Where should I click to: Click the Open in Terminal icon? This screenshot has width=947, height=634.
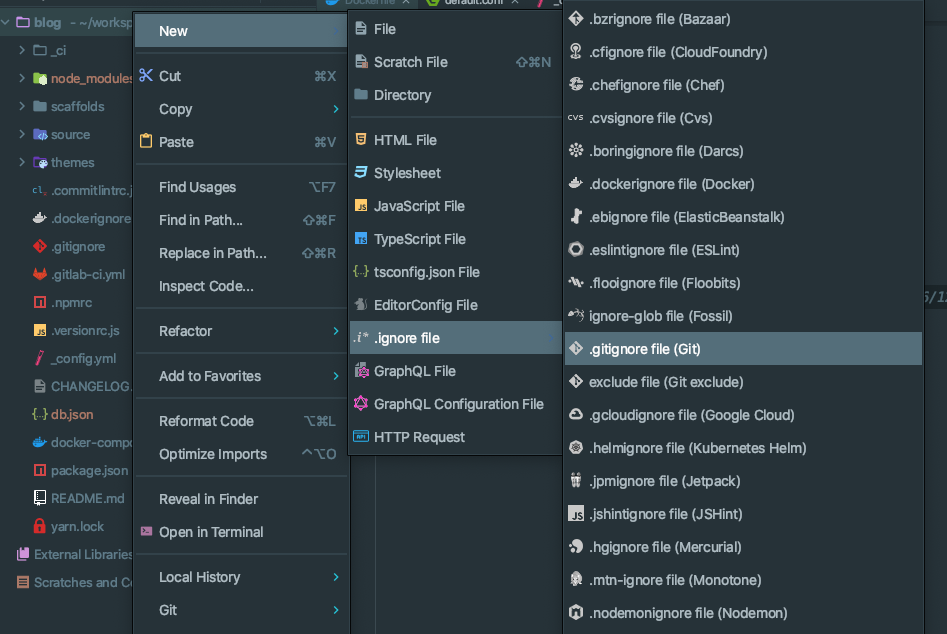(x=146, y=531)
